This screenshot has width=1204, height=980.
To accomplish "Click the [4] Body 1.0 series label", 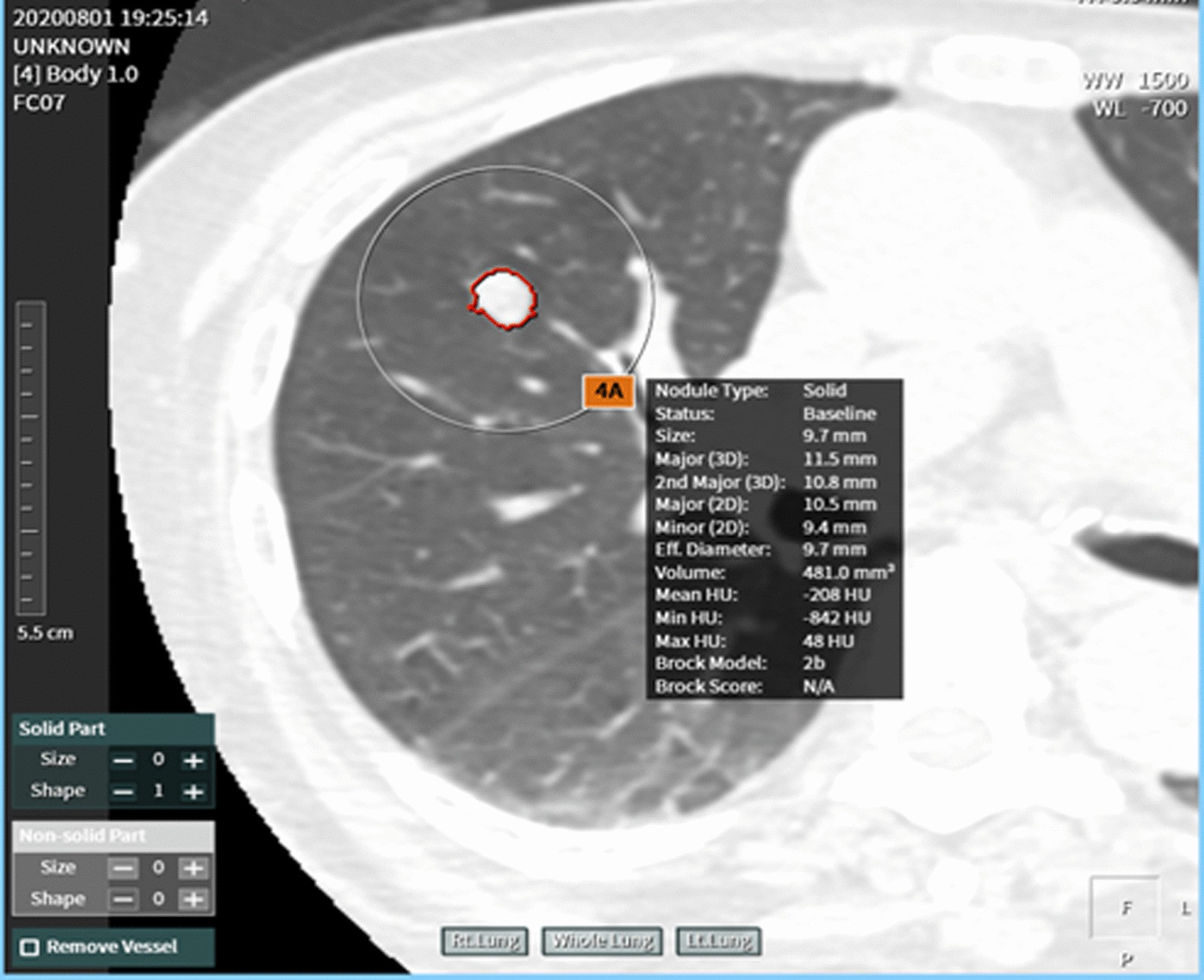I will [76, 75].
